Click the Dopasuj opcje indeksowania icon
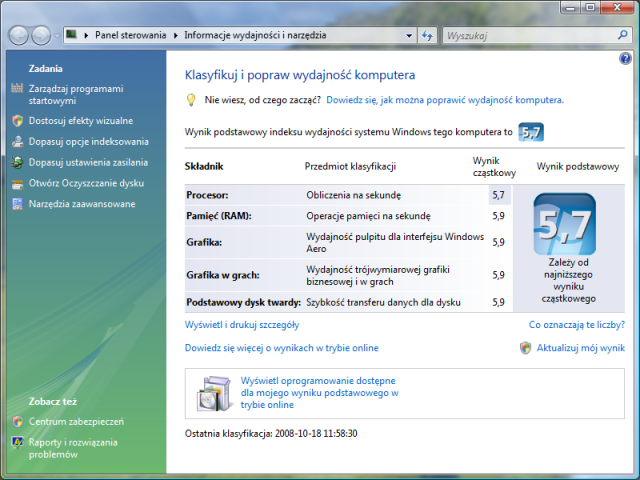Image resolution: width=640 pixels, height=480 pixels. (x=17, y=142)
